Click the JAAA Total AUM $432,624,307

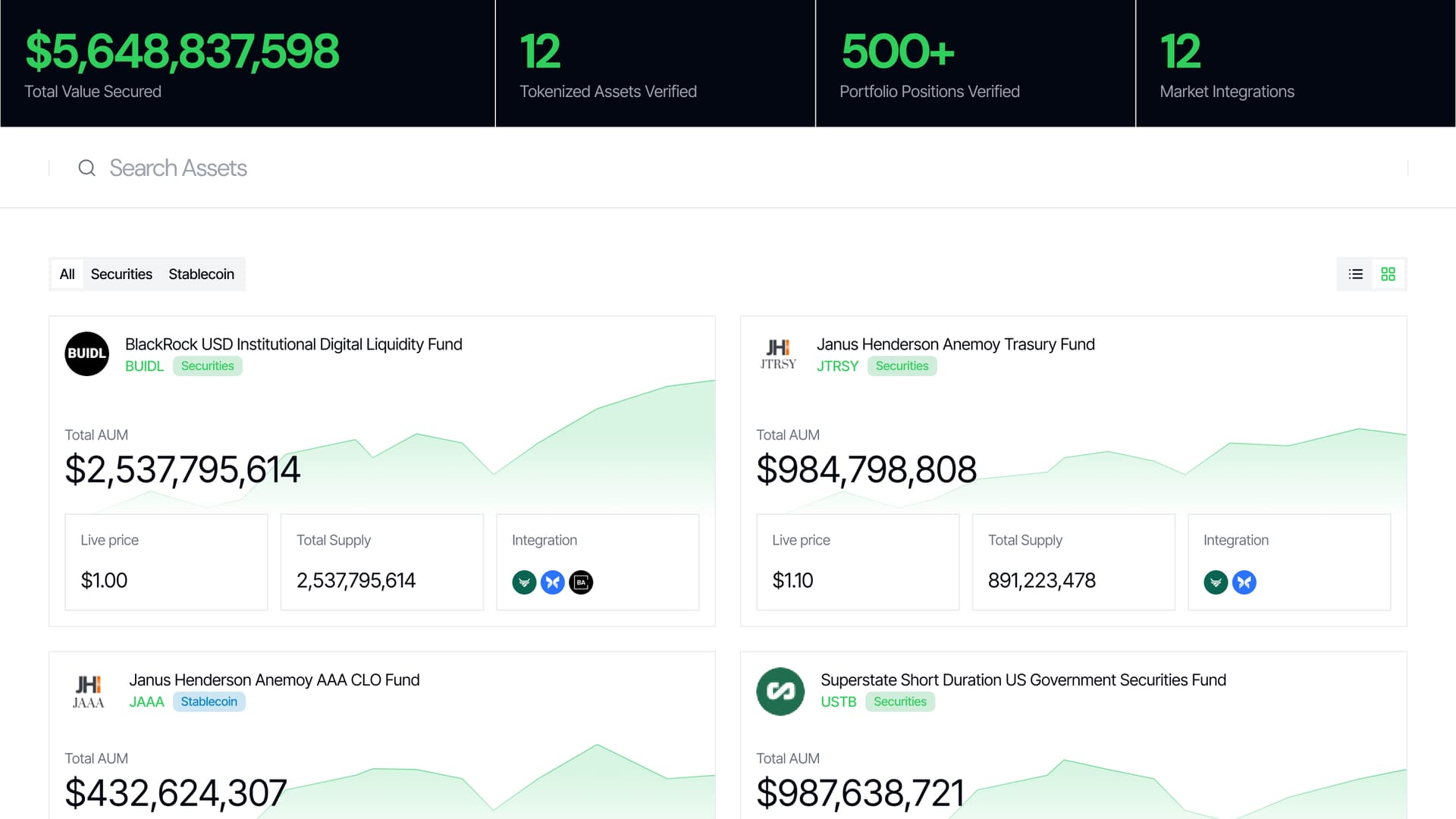tap(176, 793)
